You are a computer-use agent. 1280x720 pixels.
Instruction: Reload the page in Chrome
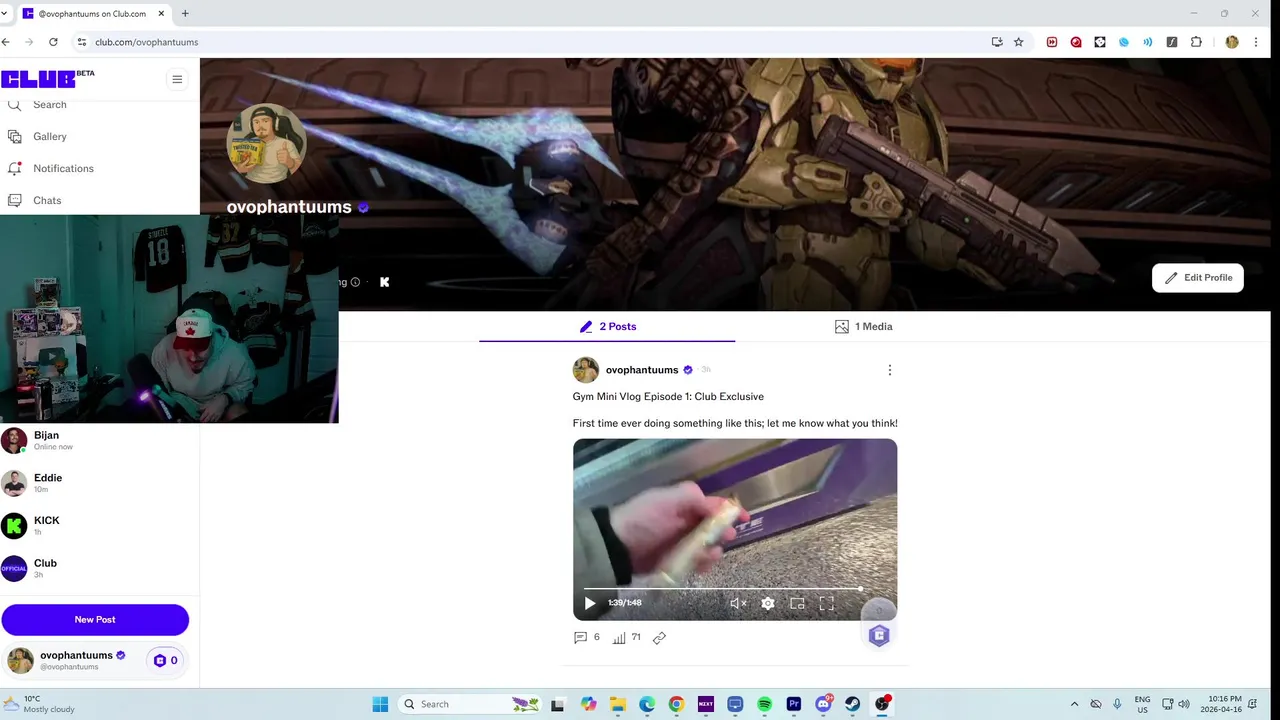coord(53,42)
